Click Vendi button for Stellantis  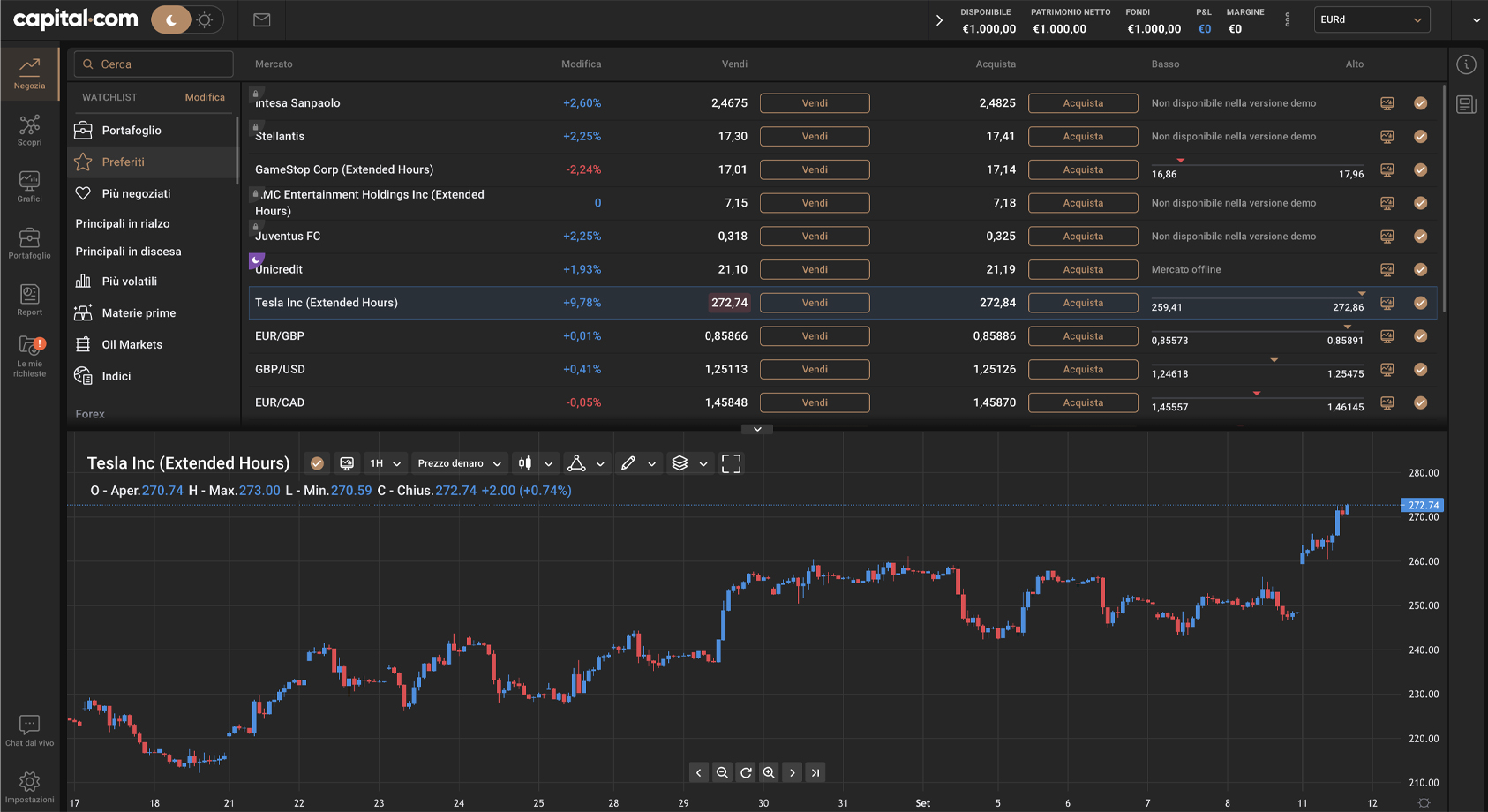815,137
